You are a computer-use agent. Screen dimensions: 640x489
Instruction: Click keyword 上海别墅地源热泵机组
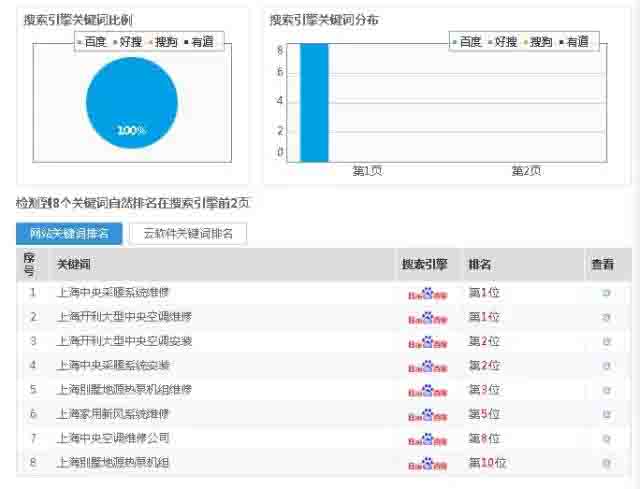coord(113,463)
